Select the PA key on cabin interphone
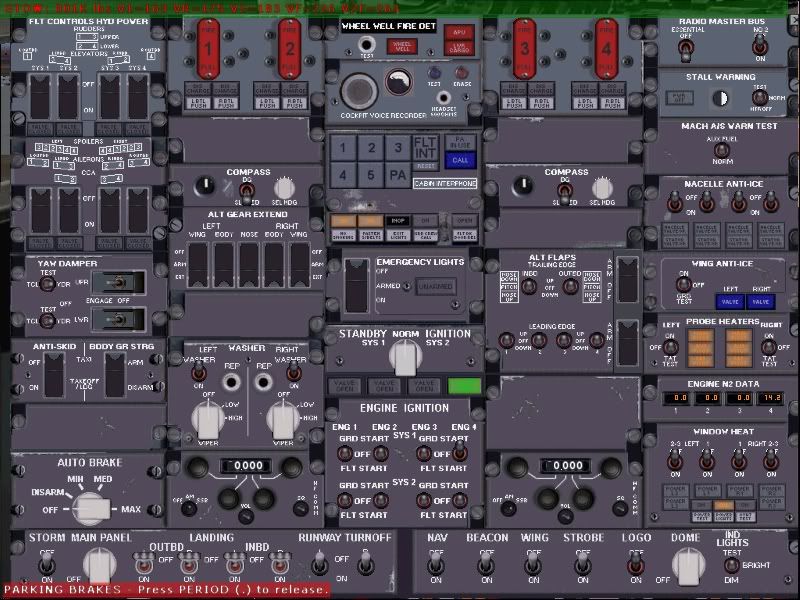 (x=398, y=176)
